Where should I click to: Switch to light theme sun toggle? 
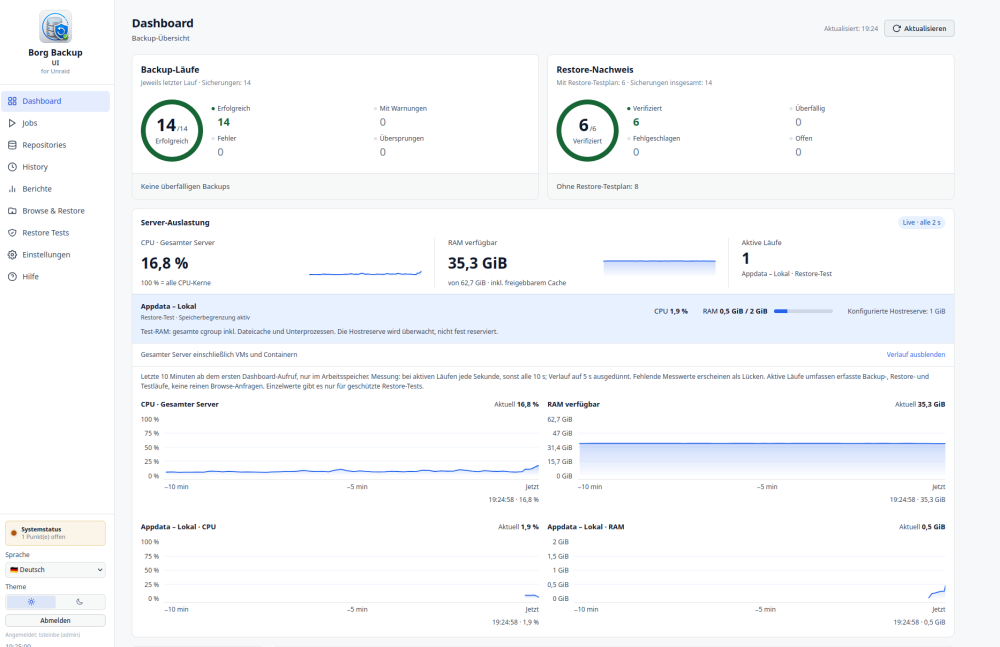tap(31, 602)
